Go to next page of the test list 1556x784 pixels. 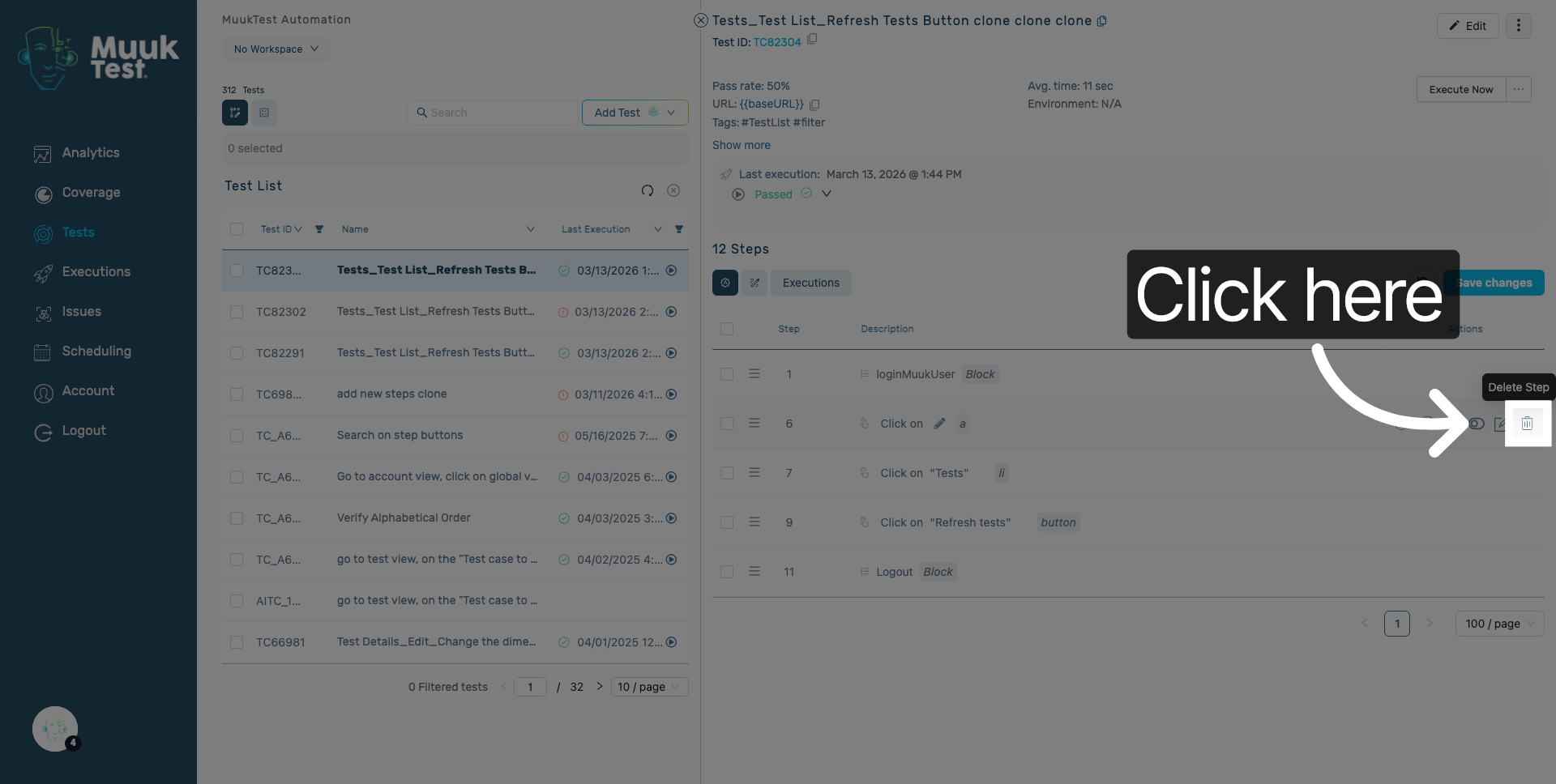(x=600, y=686)
